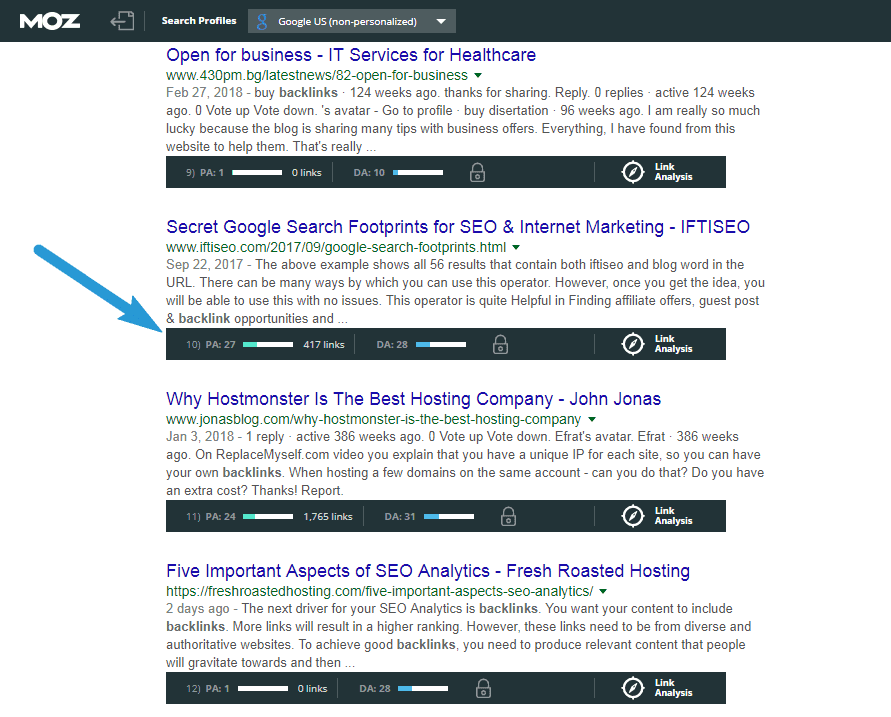Open Link Analysis for result 9

pyautogui.click(x=673, y=172)
